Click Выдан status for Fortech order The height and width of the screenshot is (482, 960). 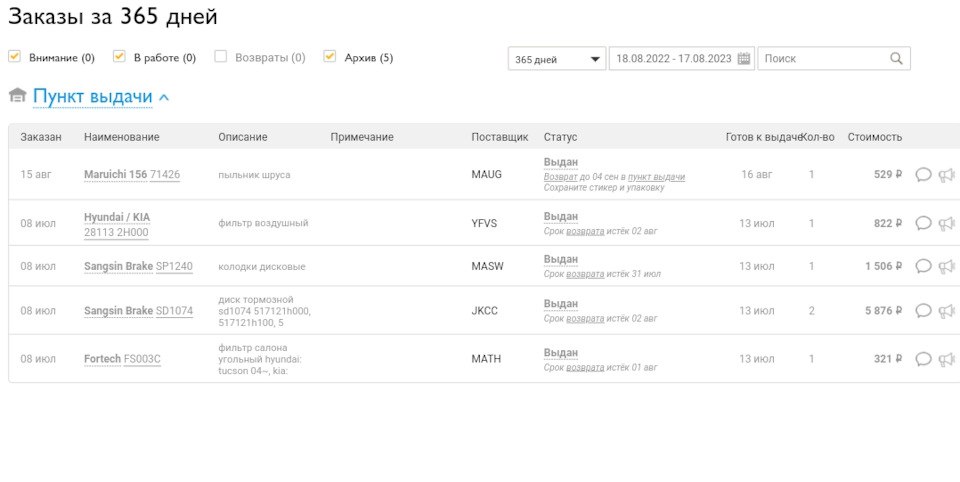[561, 353]
